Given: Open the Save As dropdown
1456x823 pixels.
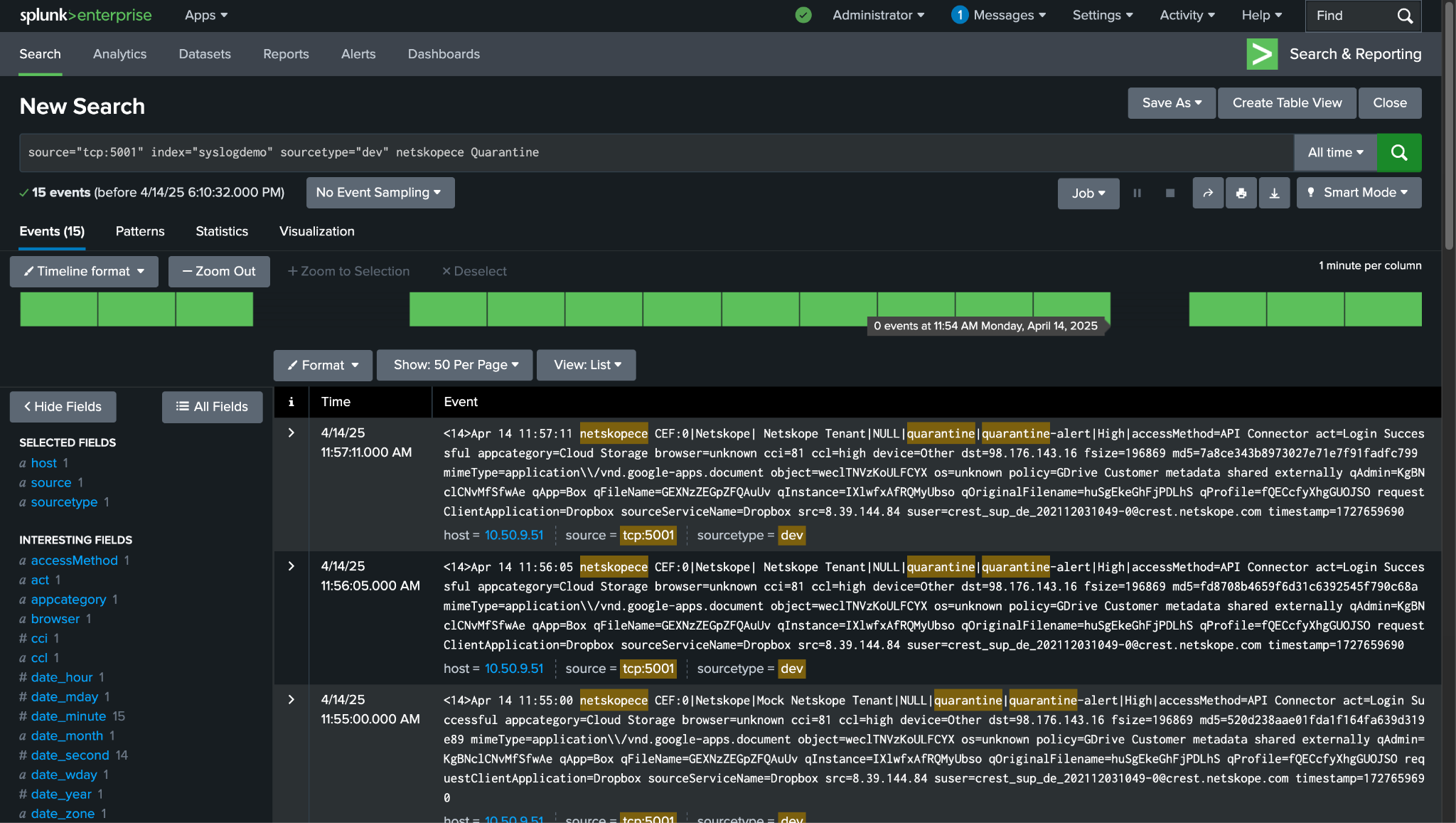Looking at the screenshot, I should pyautogui.click(x=1172, y=103).
